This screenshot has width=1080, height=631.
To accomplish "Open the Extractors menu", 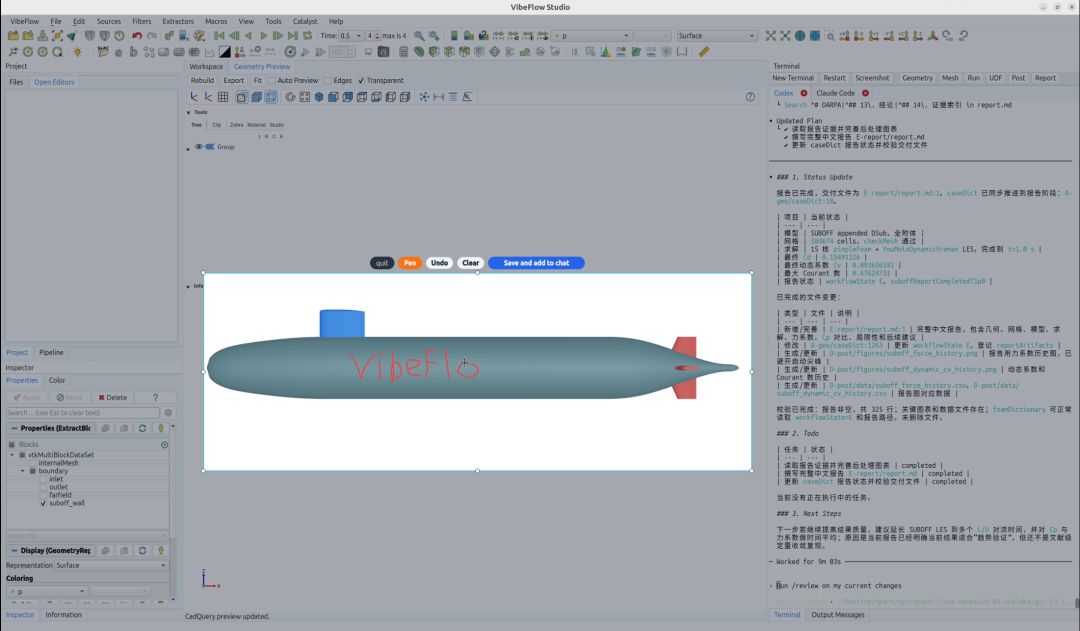I will coord(178,21).
